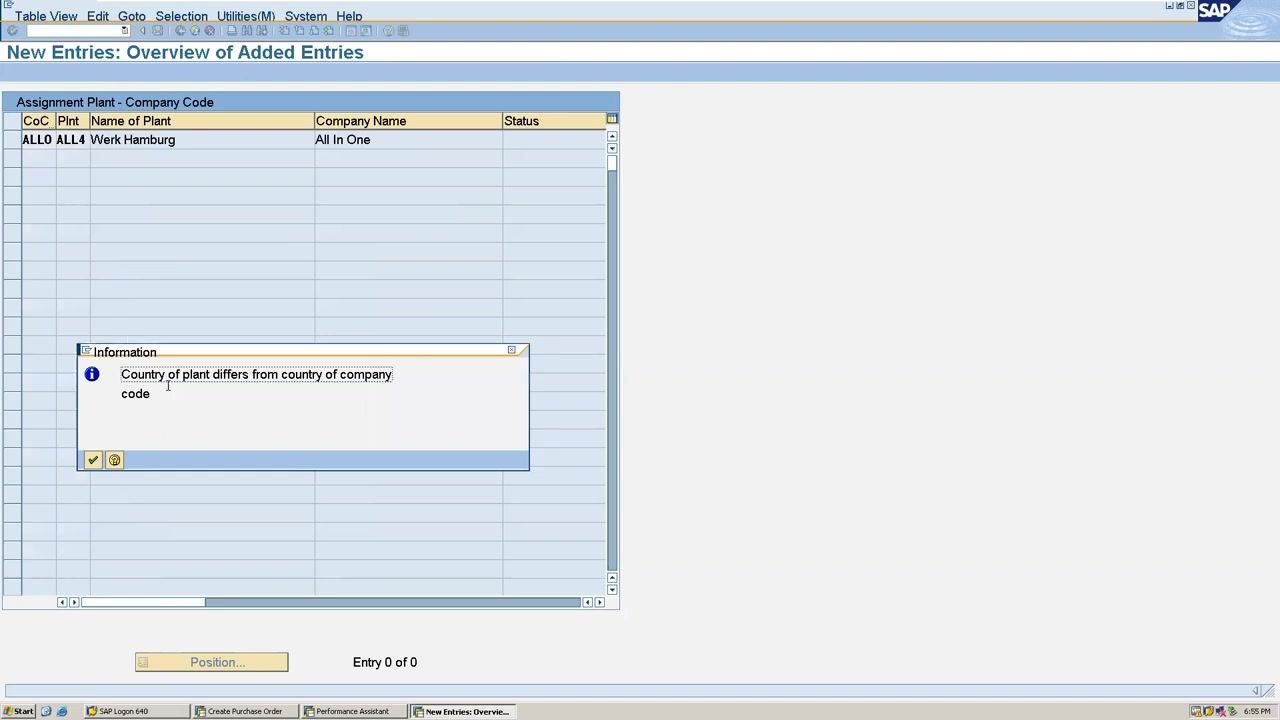Click the Windows Start button
Image resolution: width=1280 pixels, height=720 pixels.
click(19, 711)
